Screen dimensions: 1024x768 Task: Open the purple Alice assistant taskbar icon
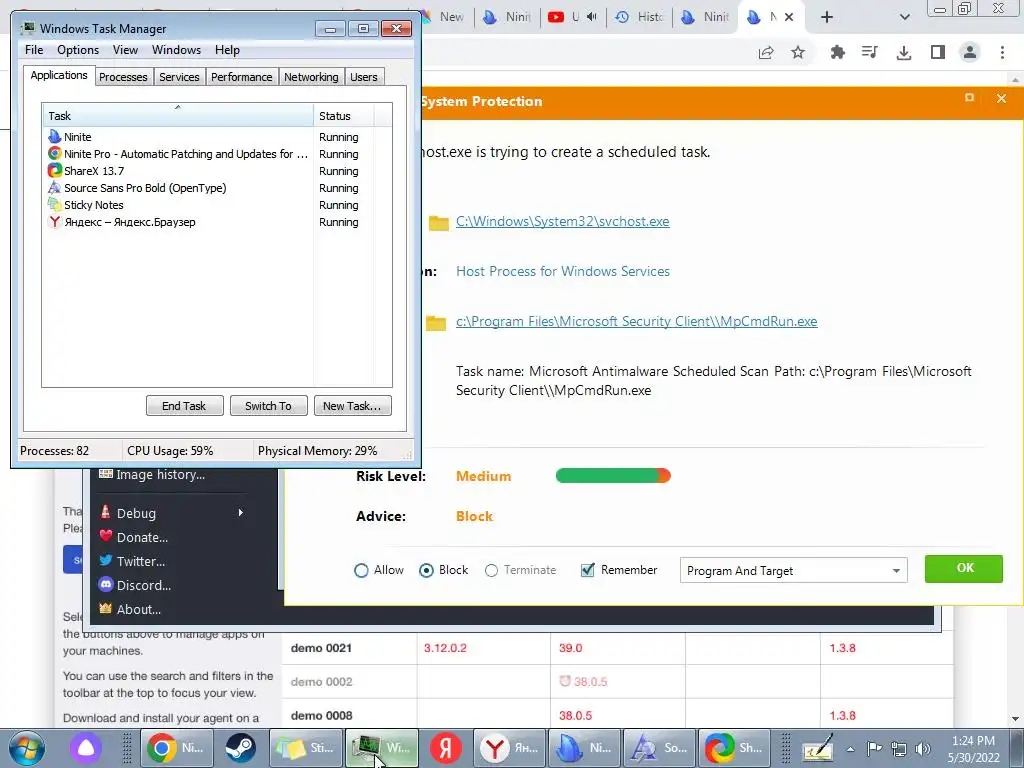click(x=86, y=748)
